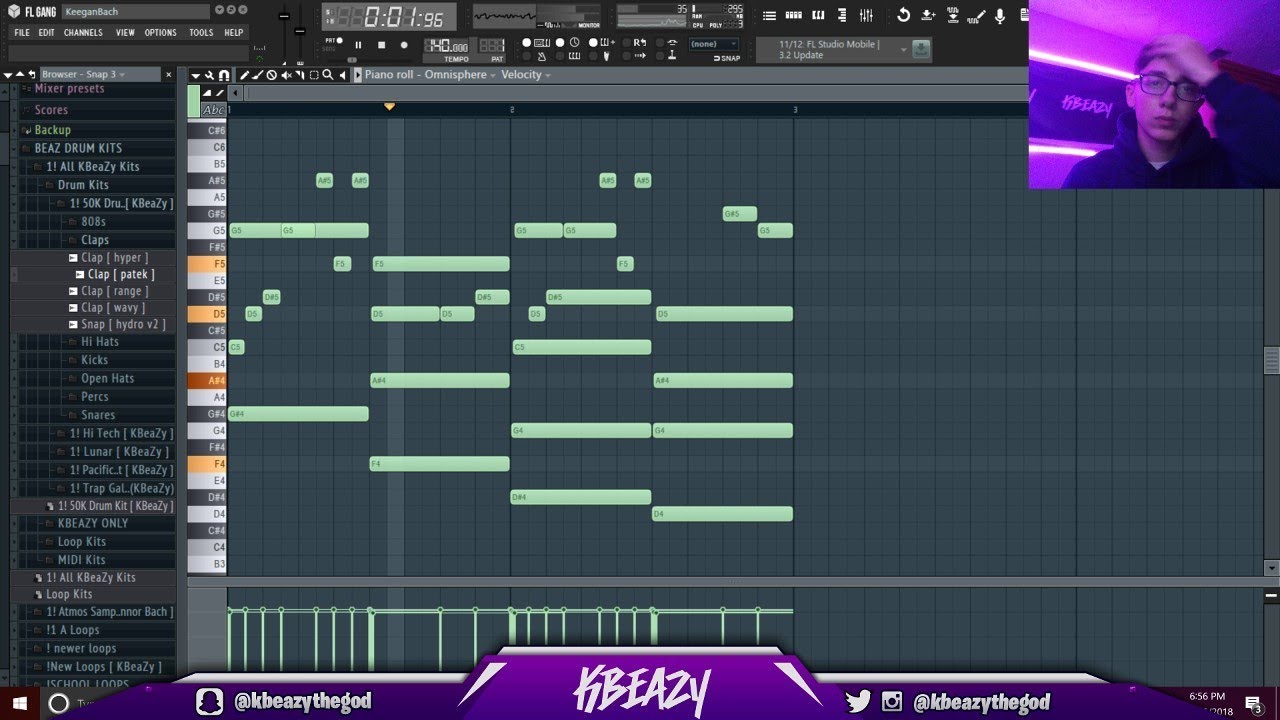The width and height of the screenshot is (1280, 720).
Task: Select the Mute tool in piano roll
Action: click(x=286, y=75)
